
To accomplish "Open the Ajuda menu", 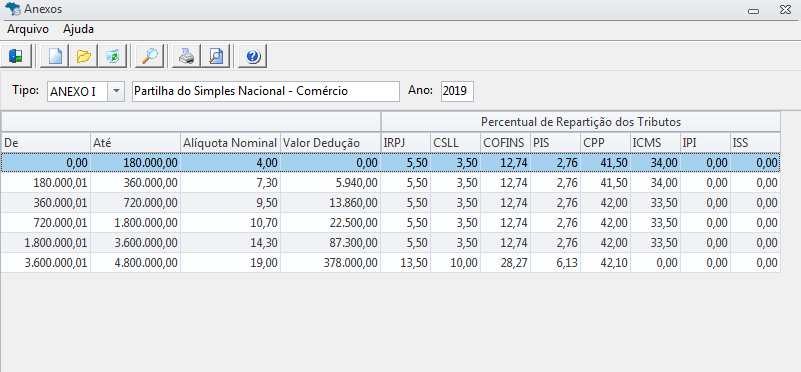I will tap(78, 29).
